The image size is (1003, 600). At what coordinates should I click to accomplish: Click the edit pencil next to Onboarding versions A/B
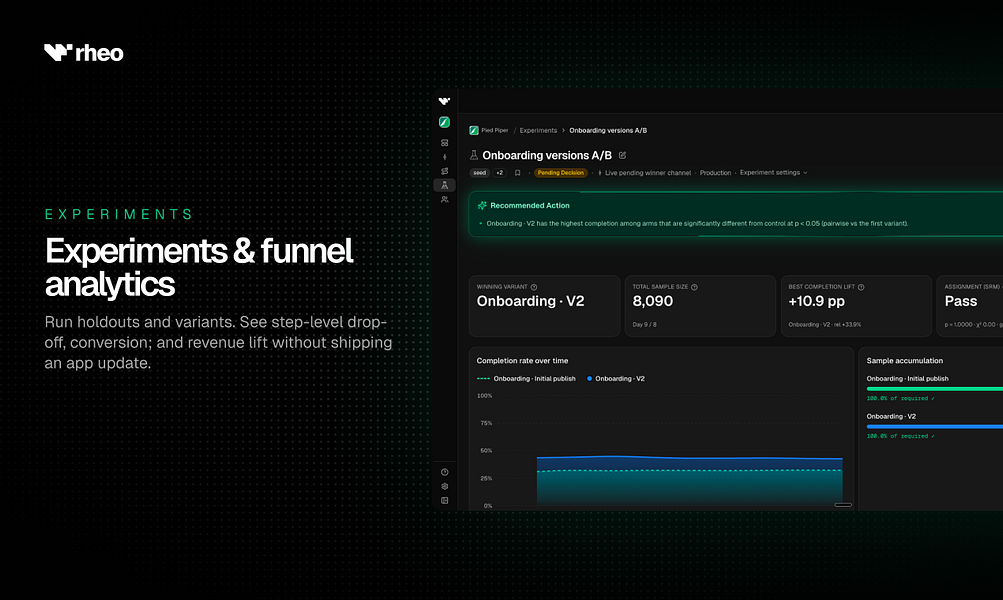pyautogui.click(x=622, y=155)
